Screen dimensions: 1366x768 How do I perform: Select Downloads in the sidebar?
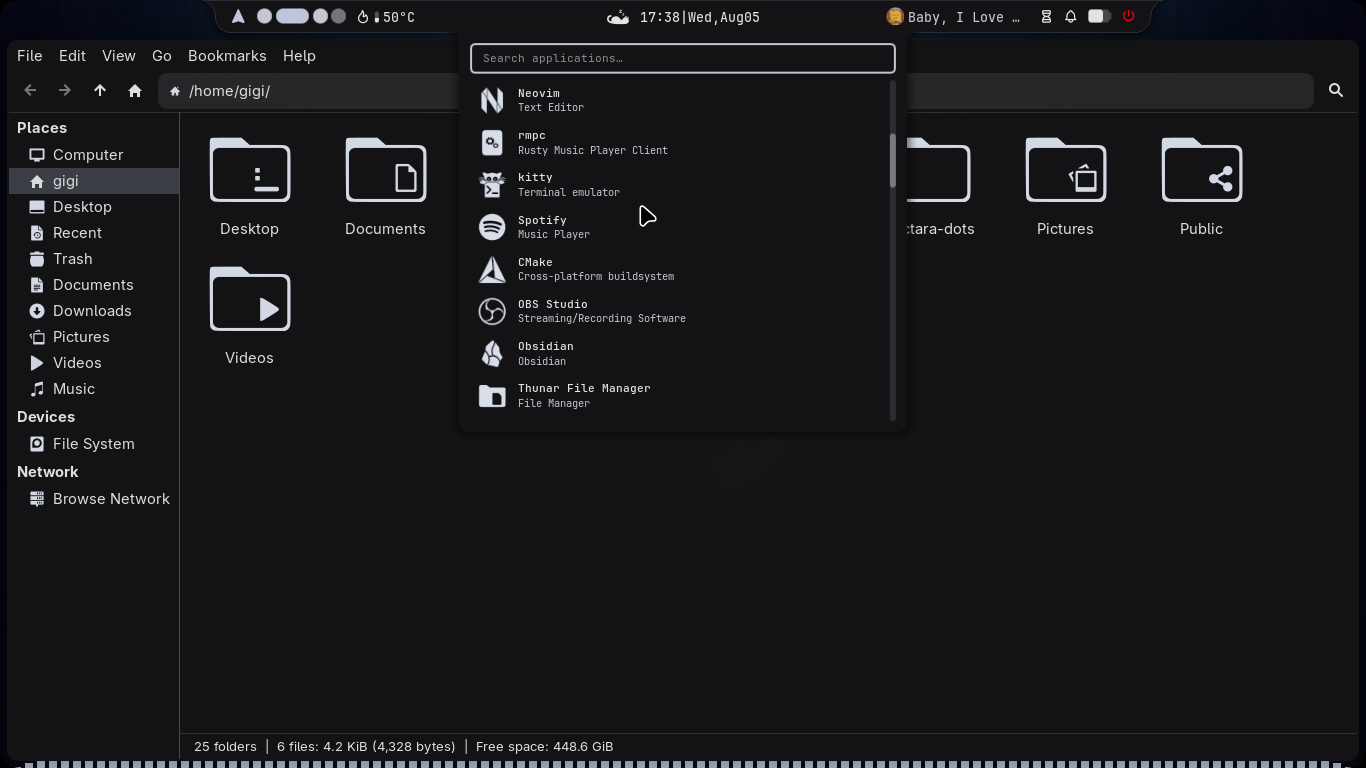point(94,311)
